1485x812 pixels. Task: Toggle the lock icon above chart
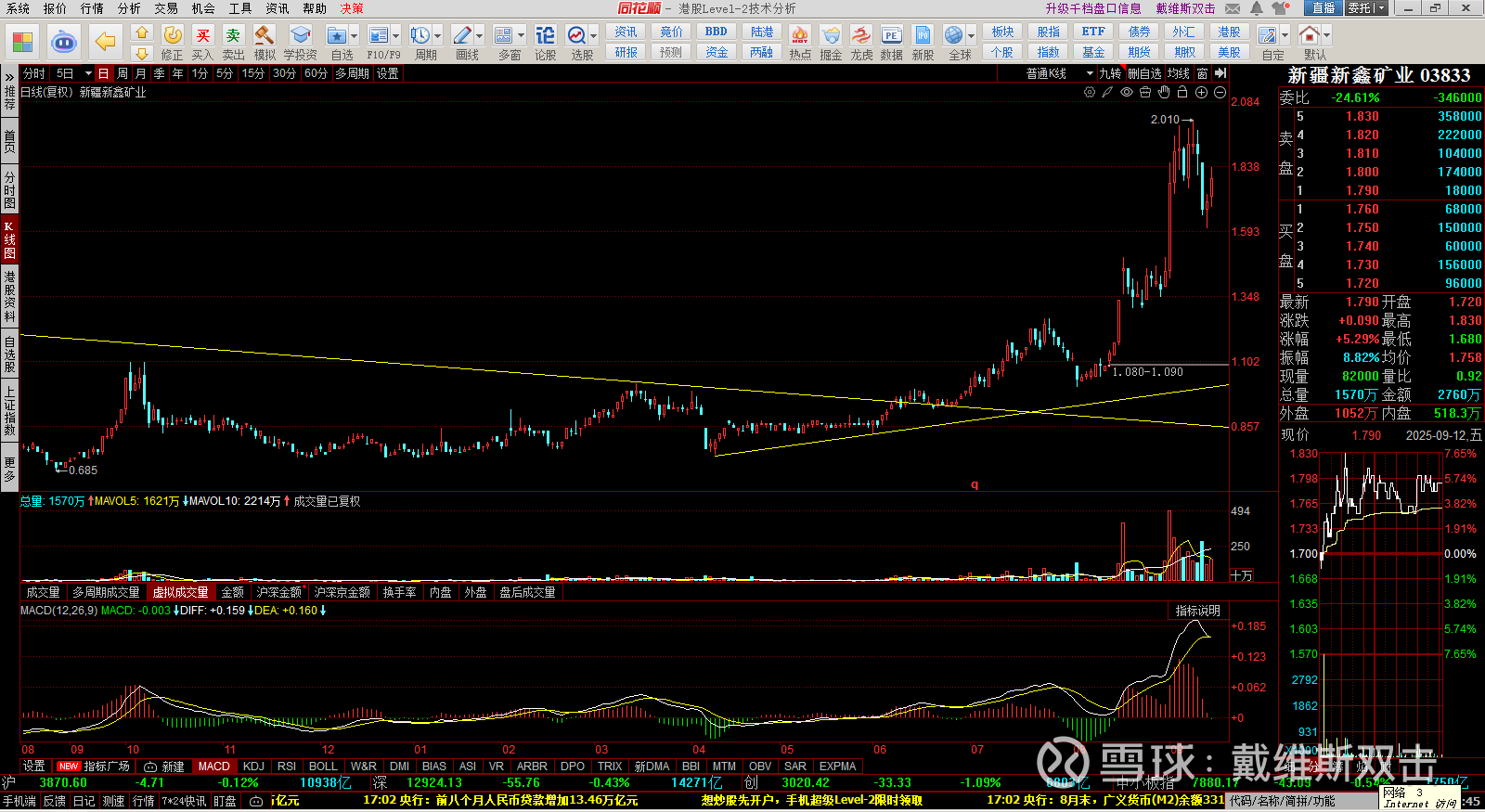[1182, 92]
